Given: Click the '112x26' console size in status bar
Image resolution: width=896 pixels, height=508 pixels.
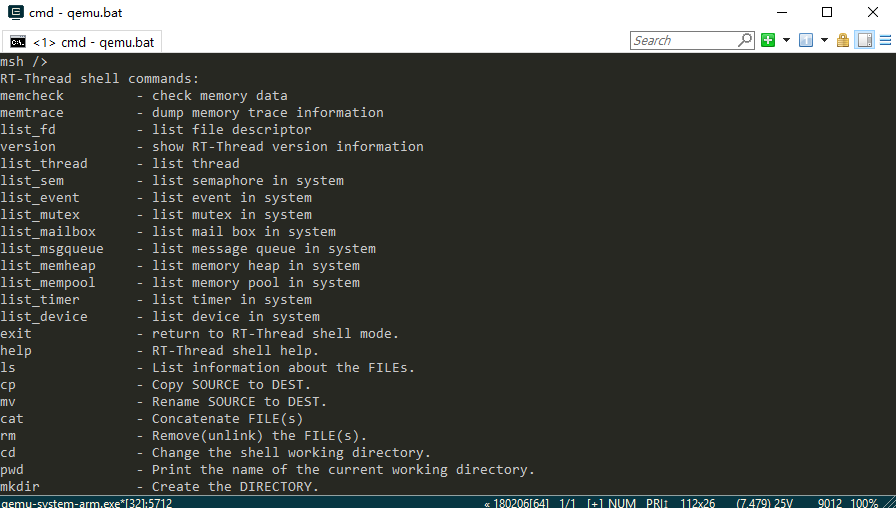Looking at the screenshot, I should [x=697, y=503].
